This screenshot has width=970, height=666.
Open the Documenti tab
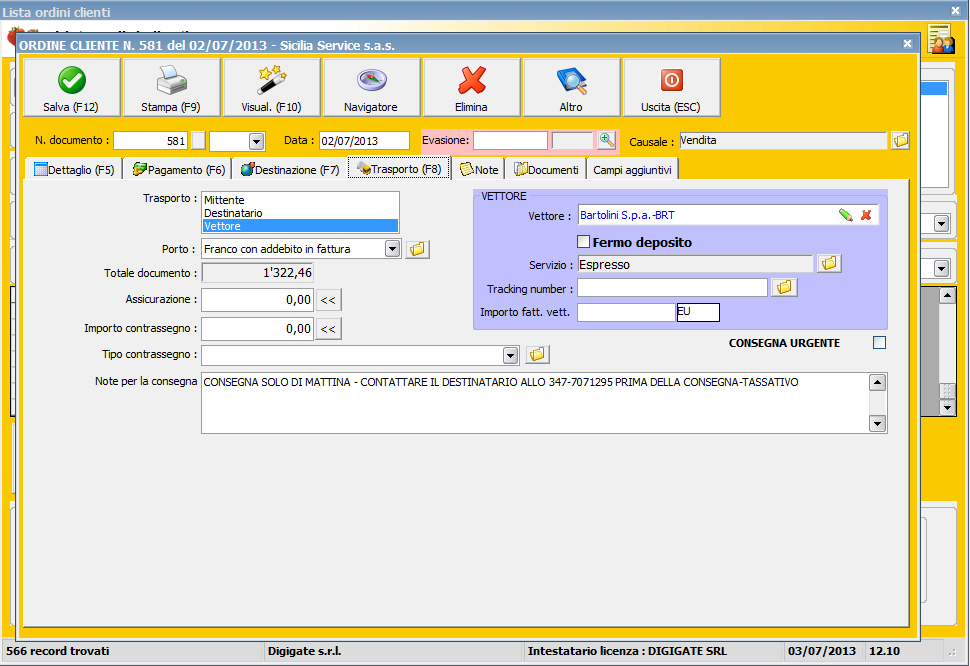(546, 169)
